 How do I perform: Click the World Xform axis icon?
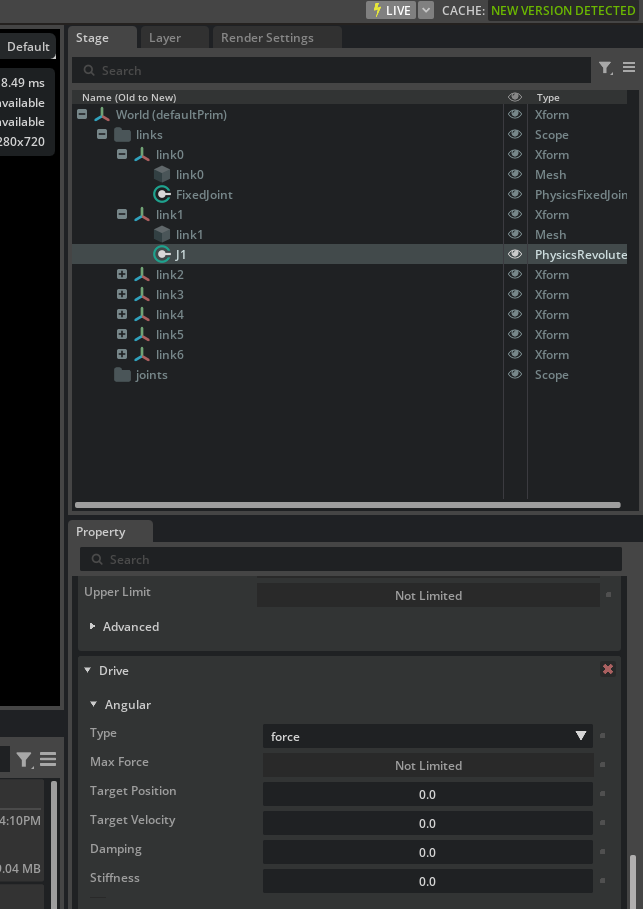click(x=102, y=115)
